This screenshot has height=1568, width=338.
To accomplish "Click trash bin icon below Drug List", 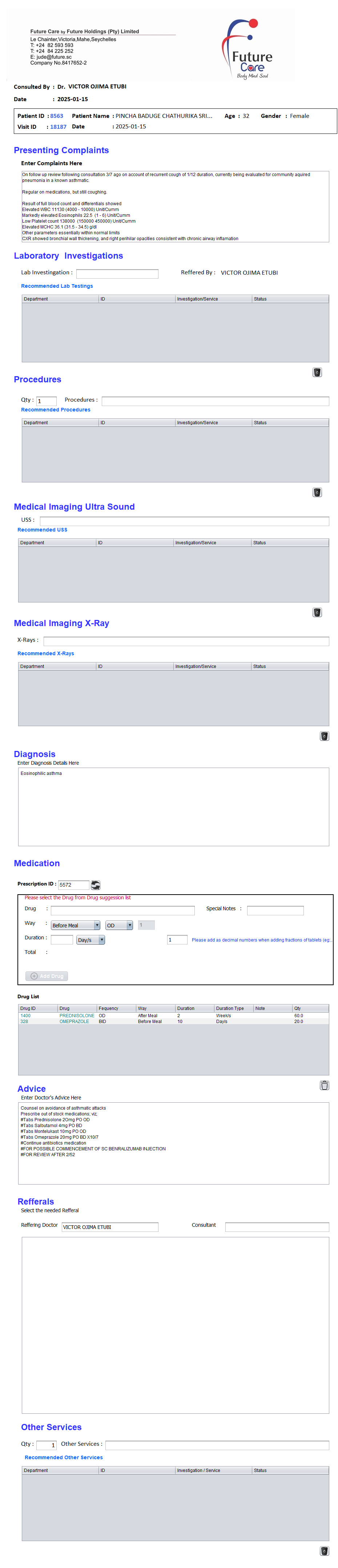I will [x=324, y=1085].
